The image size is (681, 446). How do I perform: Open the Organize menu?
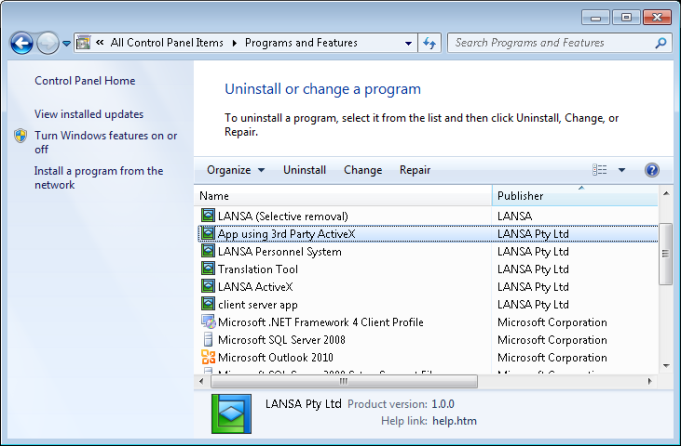[x=235, y=170]
